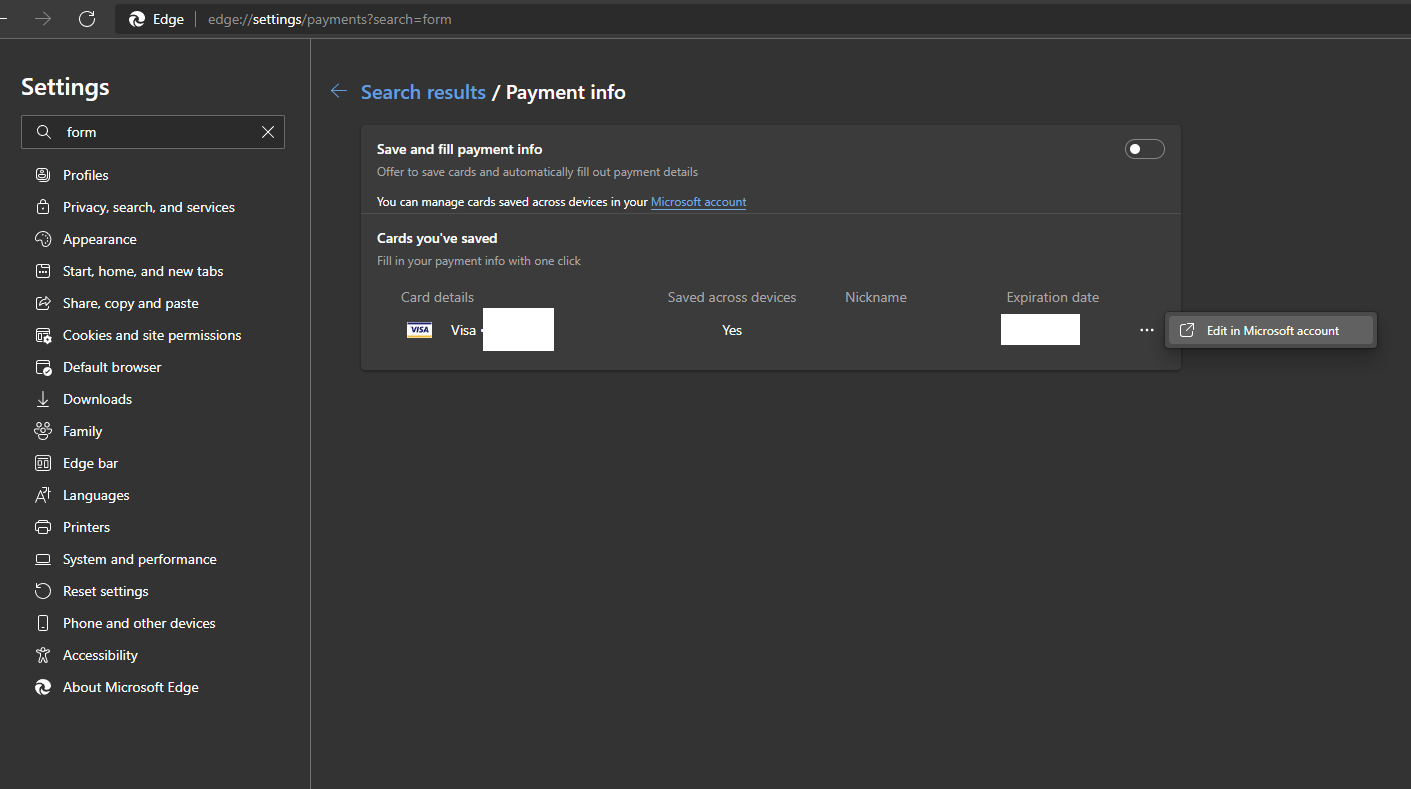Viewport: 1411px width, 789px height.
Task: Click the Family settings icon
Action: pos(43,430)
